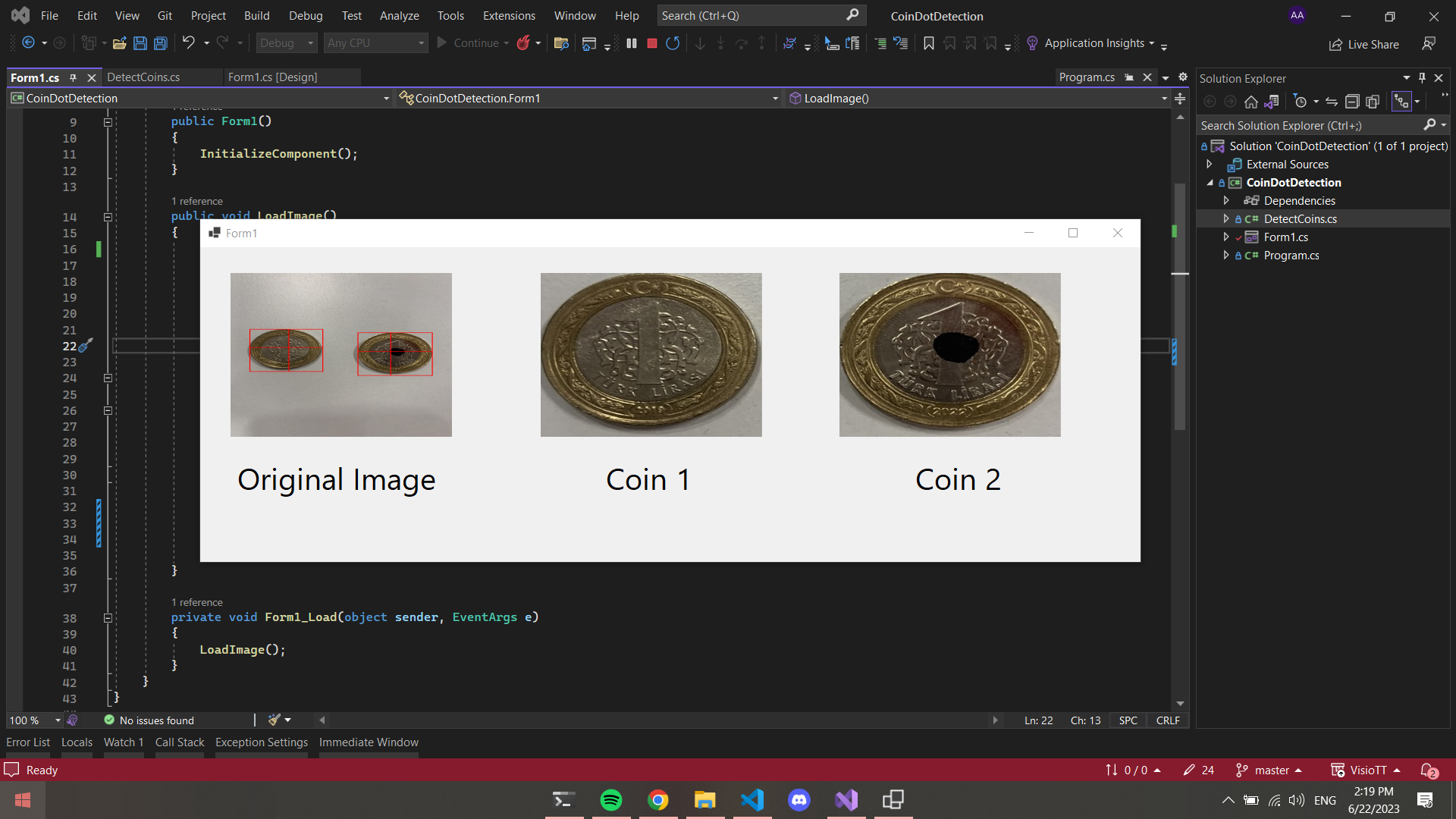1456x819 pixels.
Task: Collapse the LoadImage method outlining box
Action: (108, 217)
